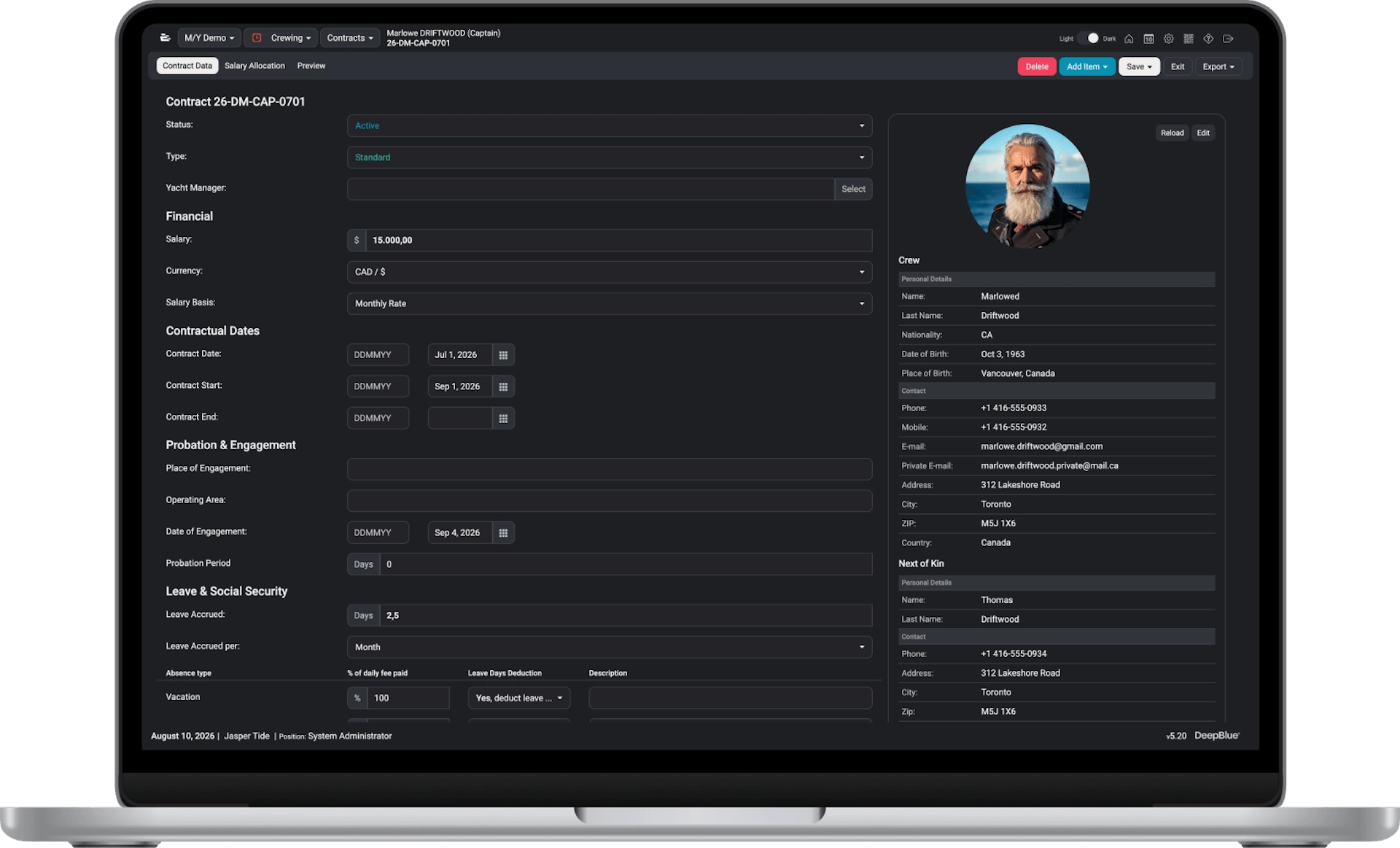Viewport: 1400px width, 848px height.
Task: Click the Leave Accrued days field 2,5
Action: click(626, 615)
